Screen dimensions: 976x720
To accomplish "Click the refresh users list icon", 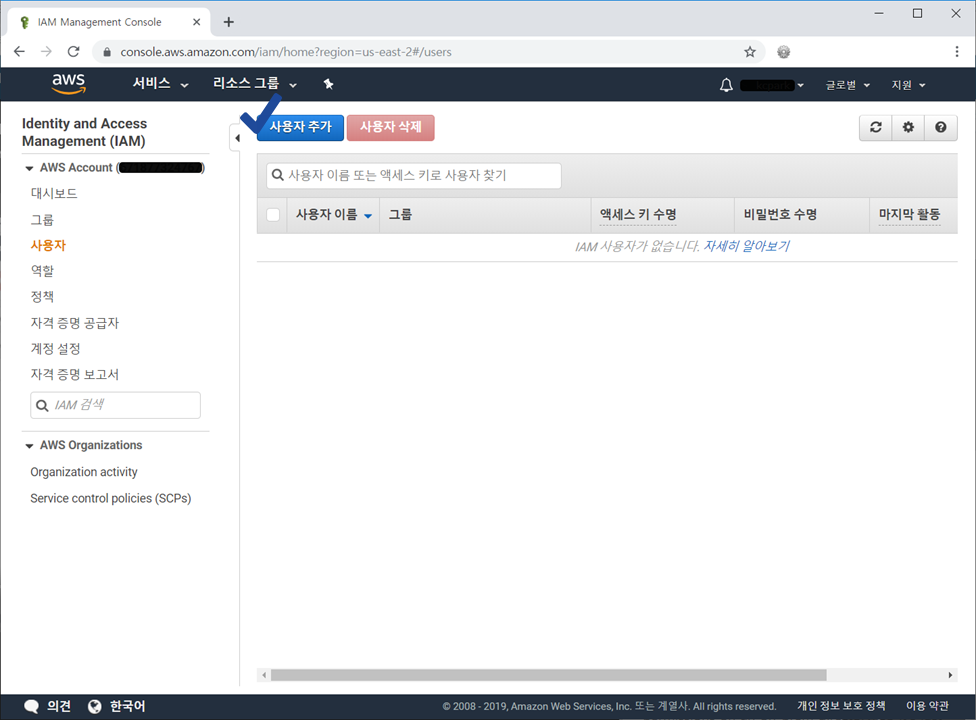I will tap(876, 127).
